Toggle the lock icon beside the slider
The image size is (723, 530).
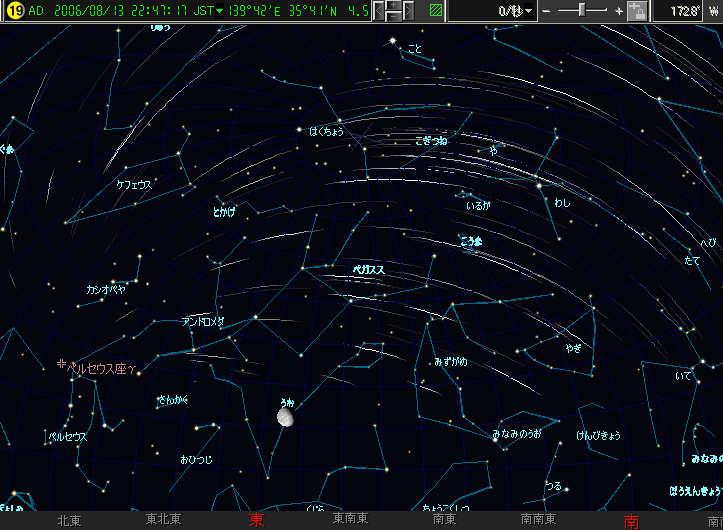[x=637, y=11]
